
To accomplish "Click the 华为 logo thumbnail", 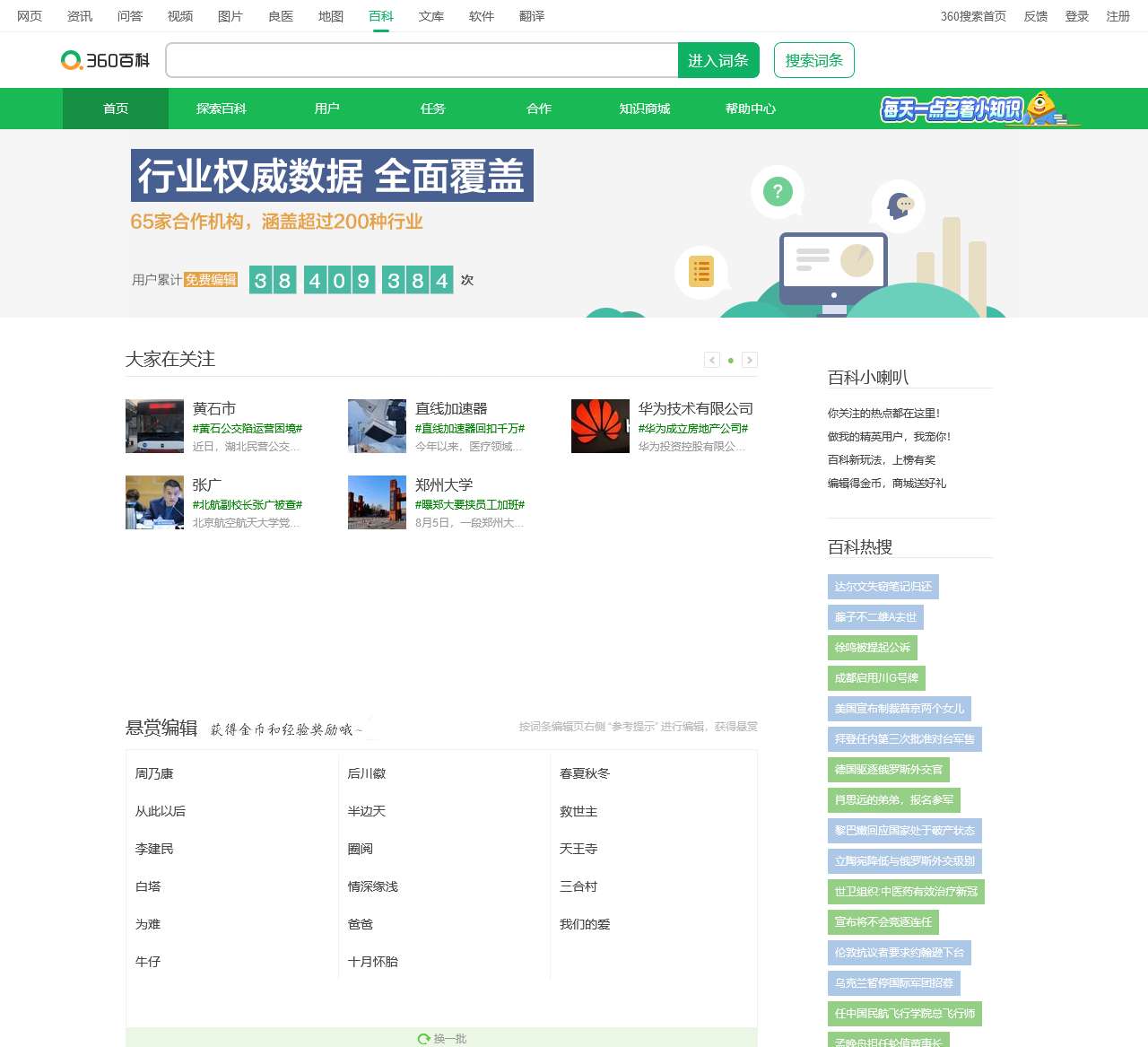I will (599, 426).
